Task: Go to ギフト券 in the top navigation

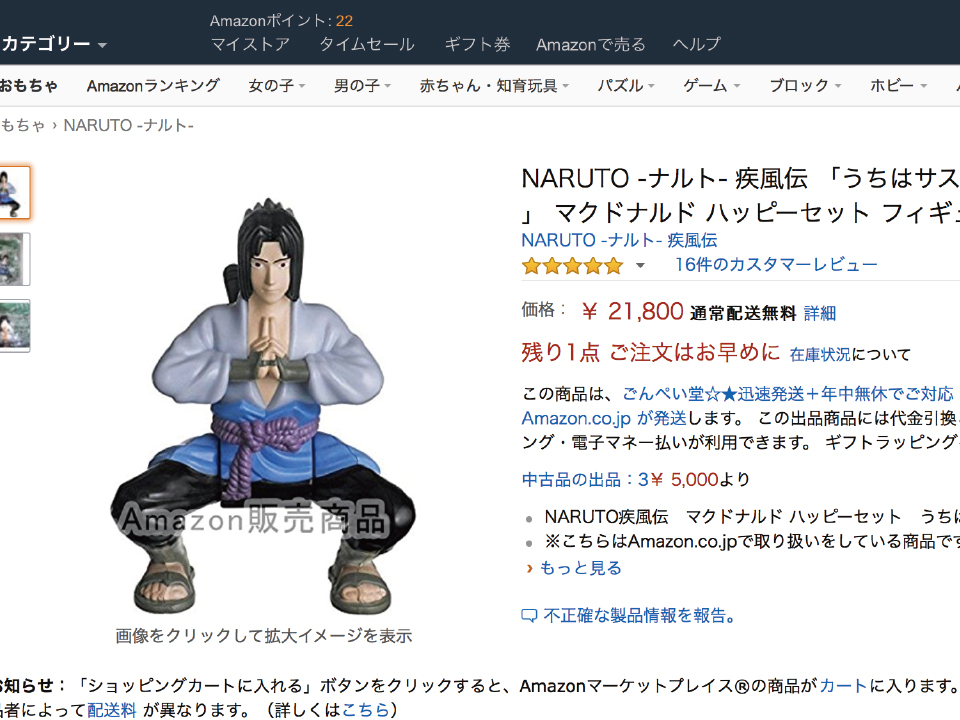Action: coord(477,44)
